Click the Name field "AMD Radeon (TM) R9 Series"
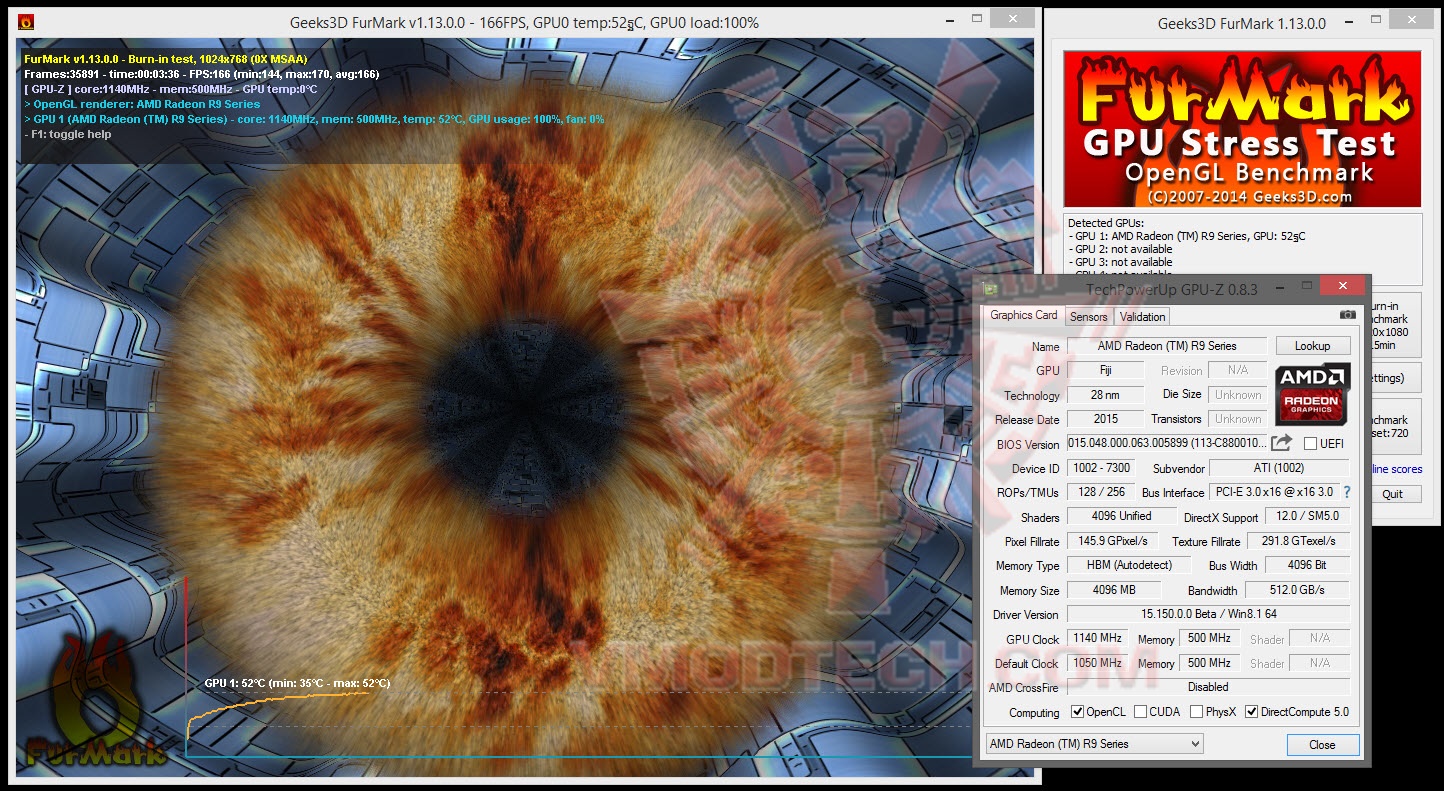 [1167, 346]
